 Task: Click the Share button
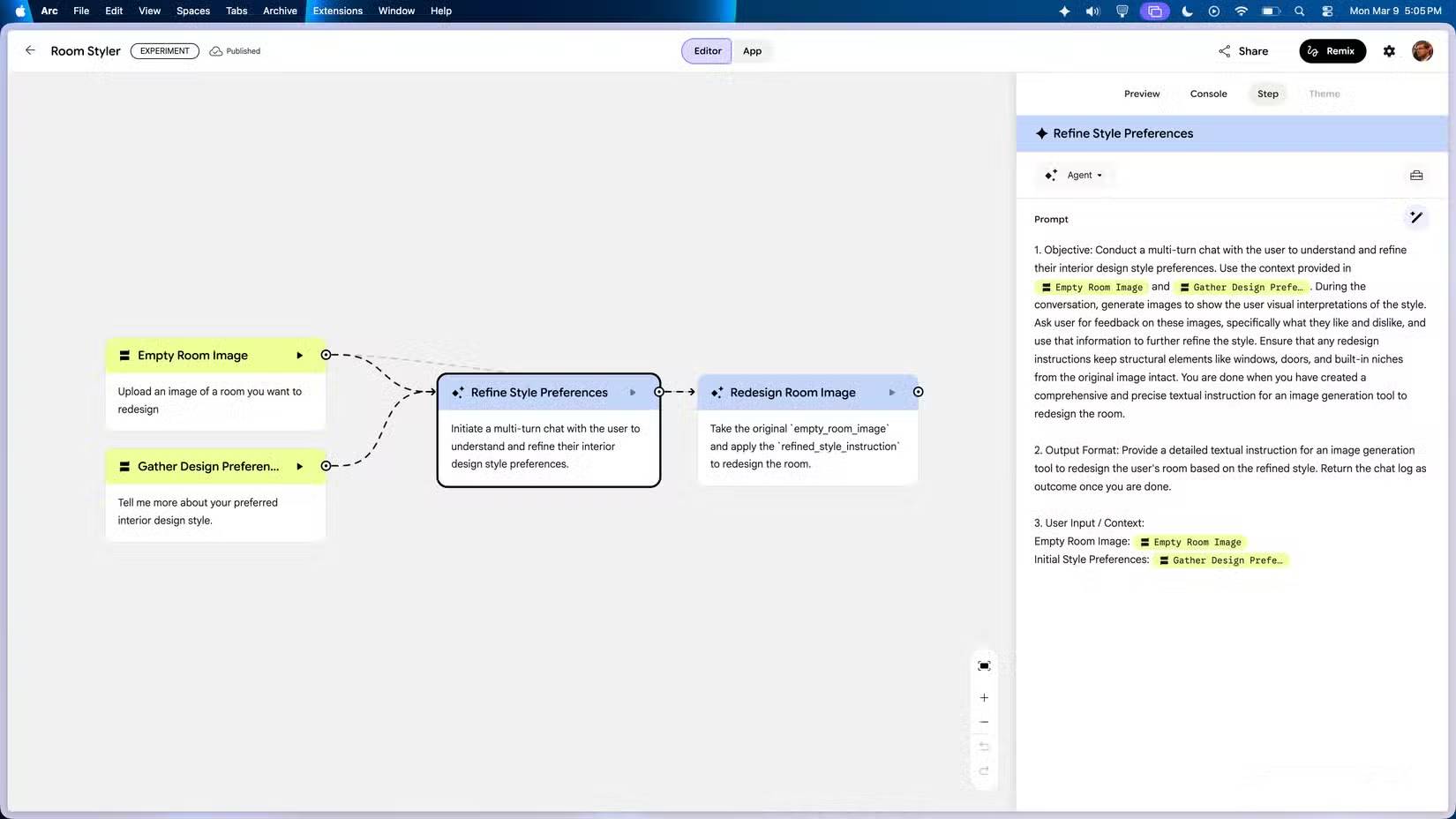pyautogui.click(x=1243, y=51)
